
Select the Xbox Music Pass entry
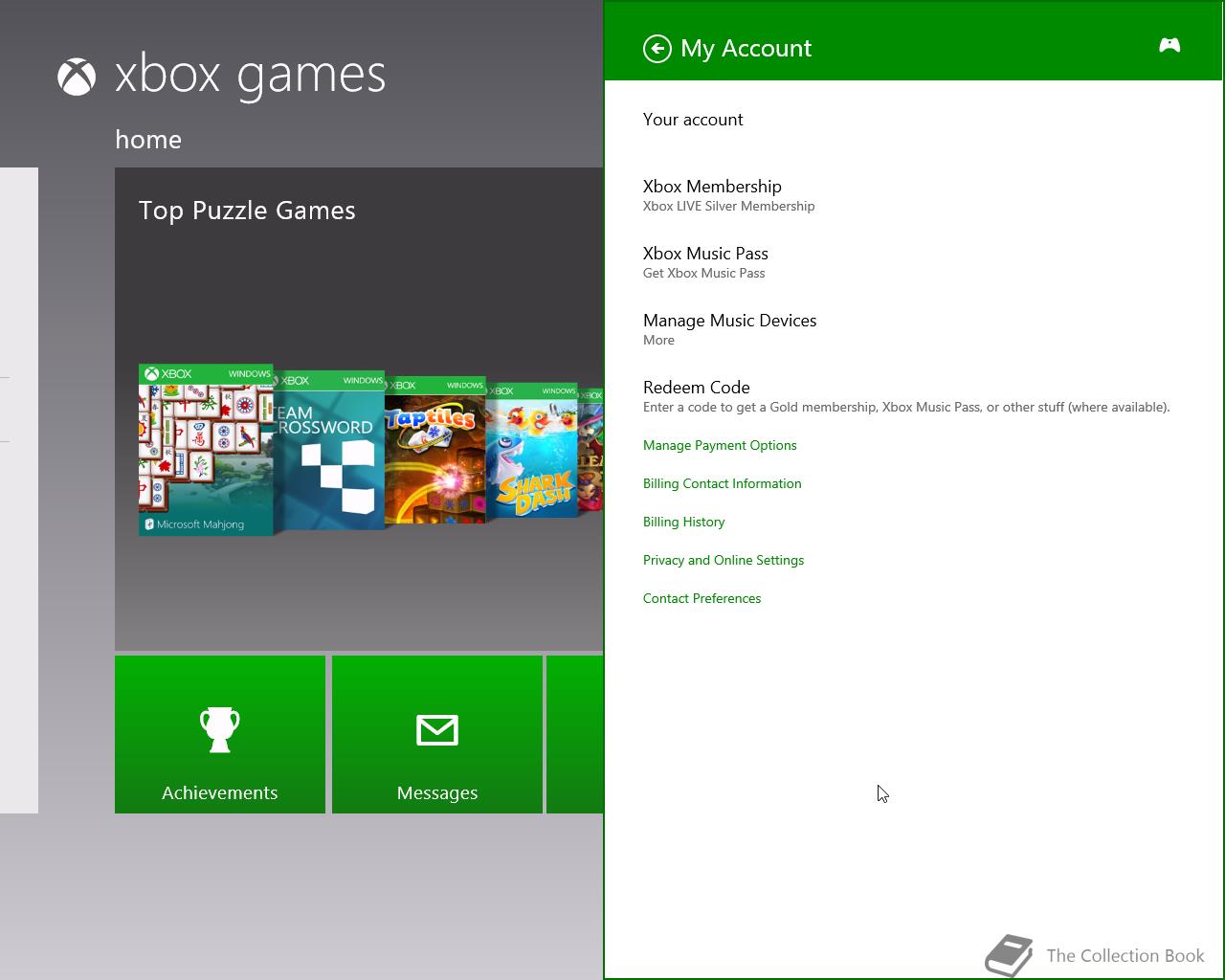[x=705, y=262]
